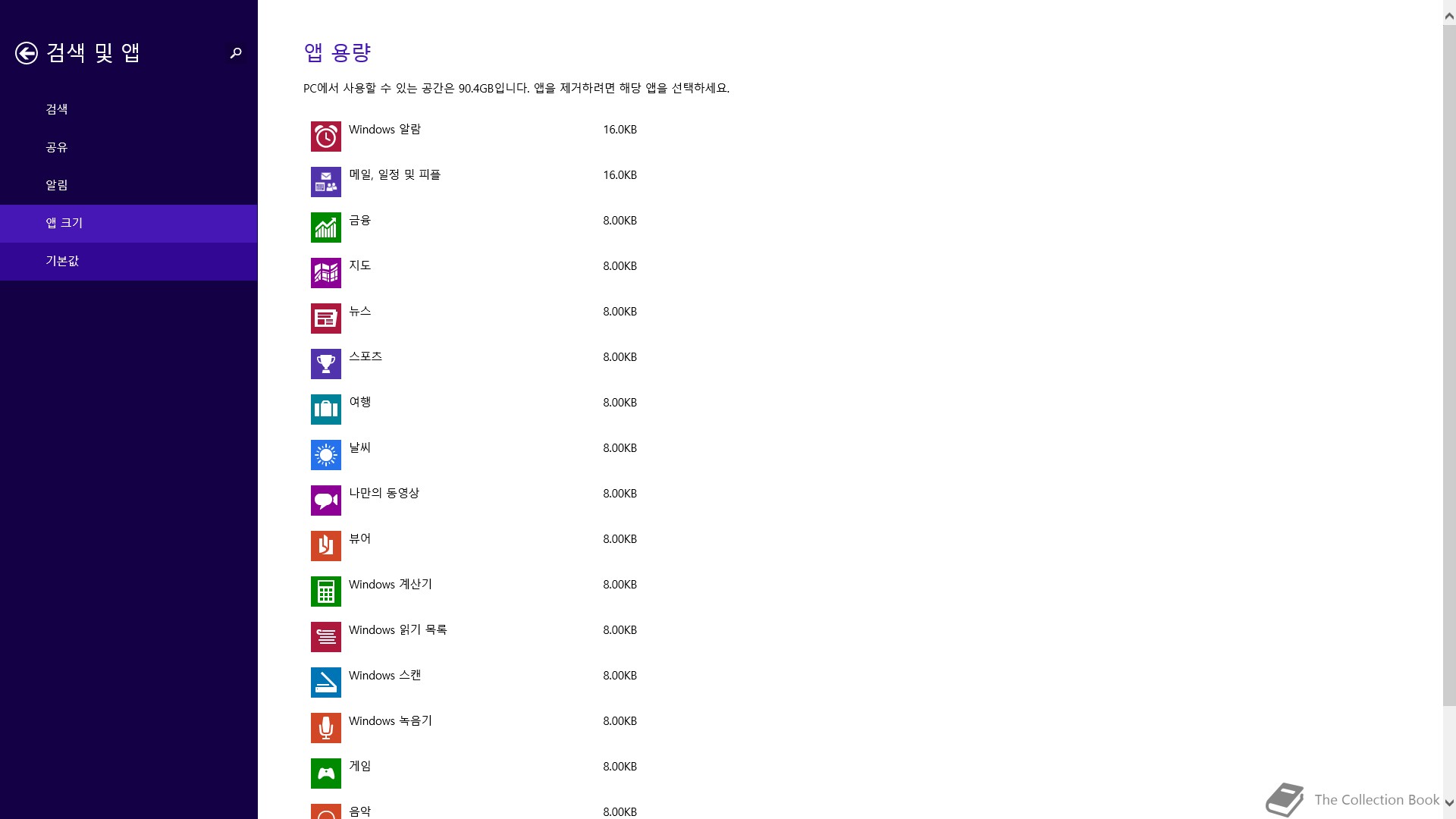This screenshot has height=819, width=1456.
Task: Select the 스포츠 app name
Action: point(366,357)
